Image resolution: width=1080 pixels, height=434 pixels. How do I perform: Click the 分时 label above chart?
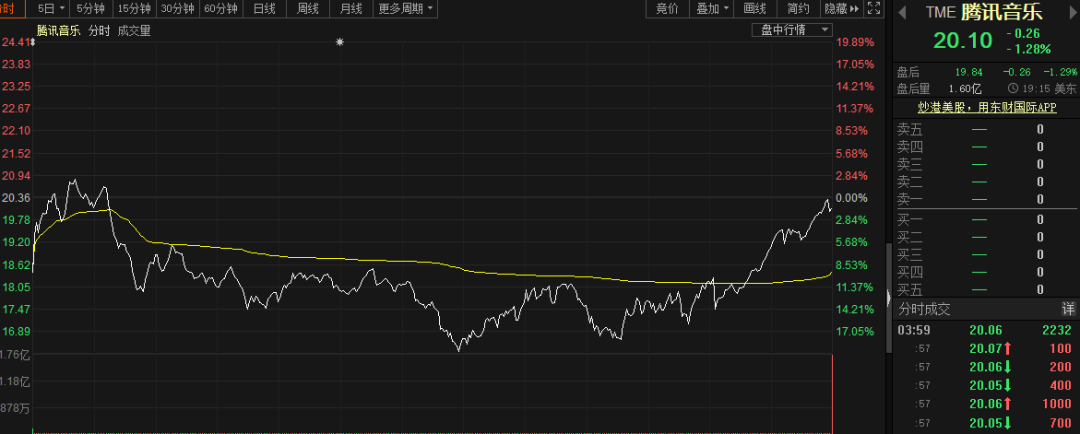click(x=98, y=30)
